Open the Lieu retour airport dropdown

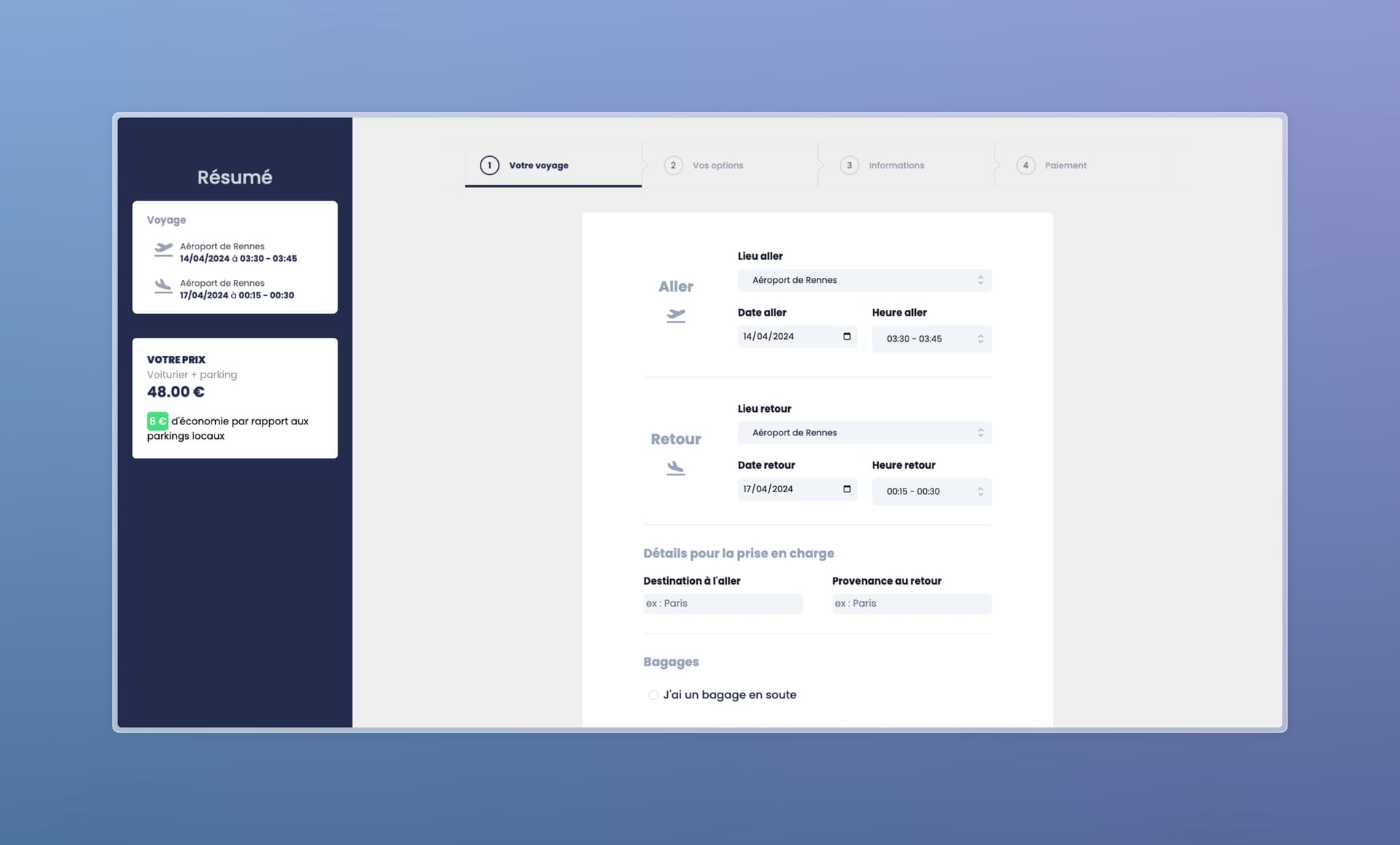coord(864,433)
